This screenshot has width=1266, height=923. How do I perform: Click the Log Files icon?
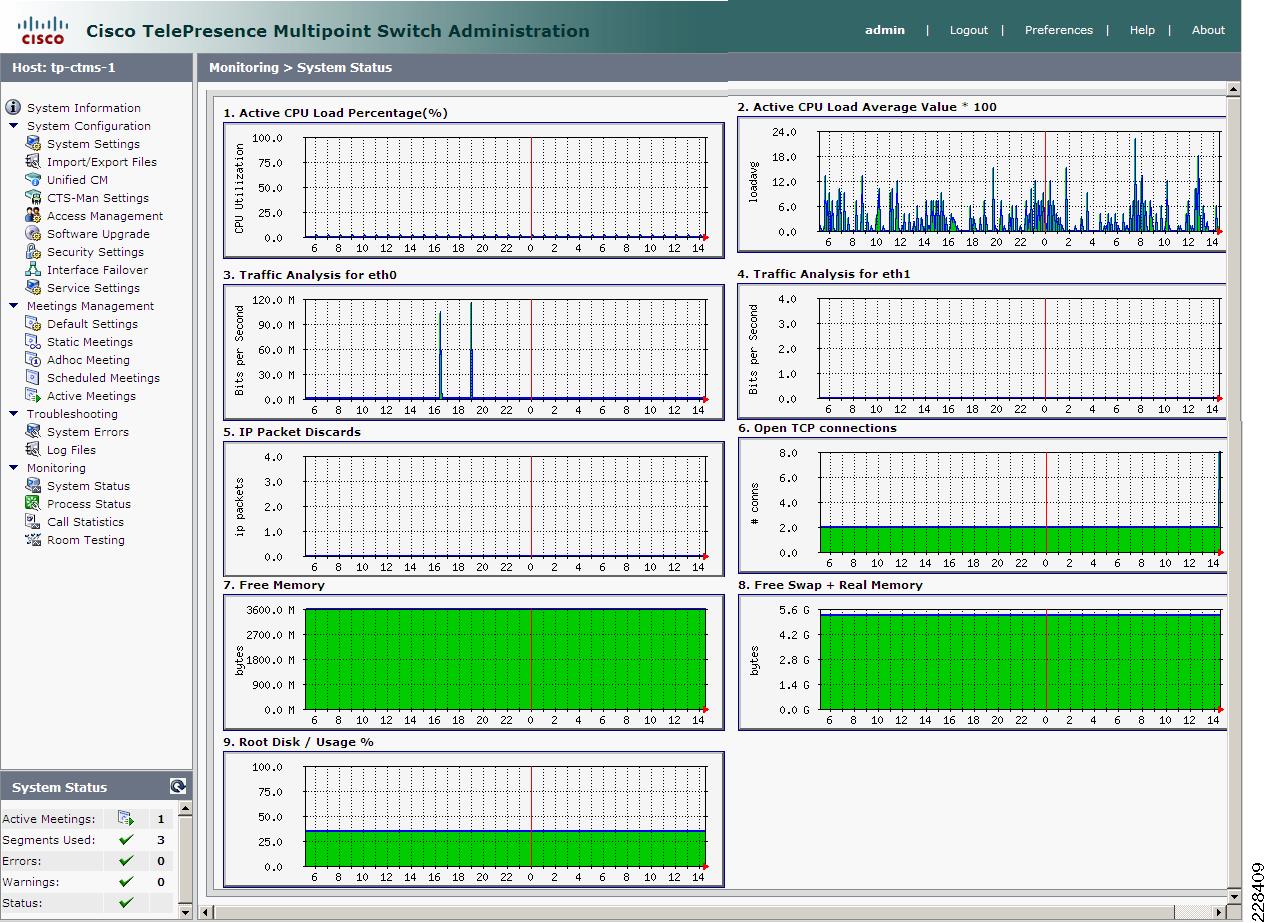33,450
